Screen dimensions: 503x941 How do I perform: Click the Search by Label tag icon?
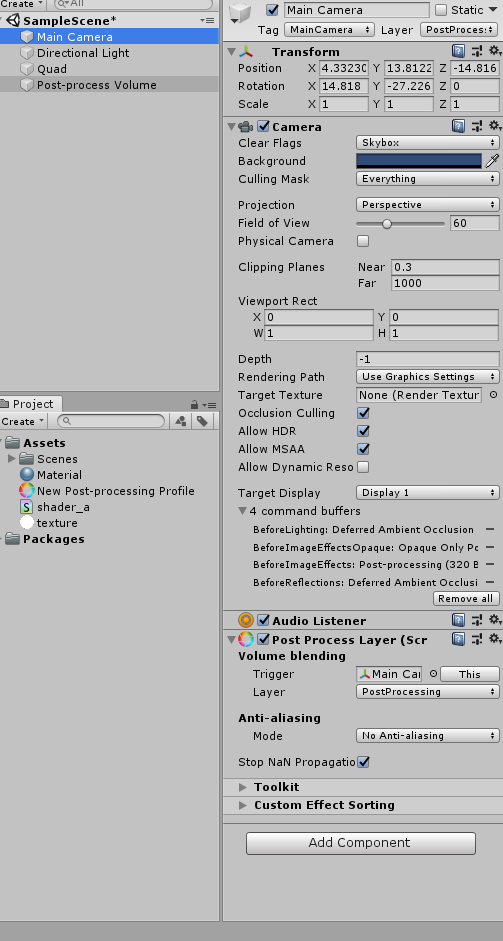point(202,421)
